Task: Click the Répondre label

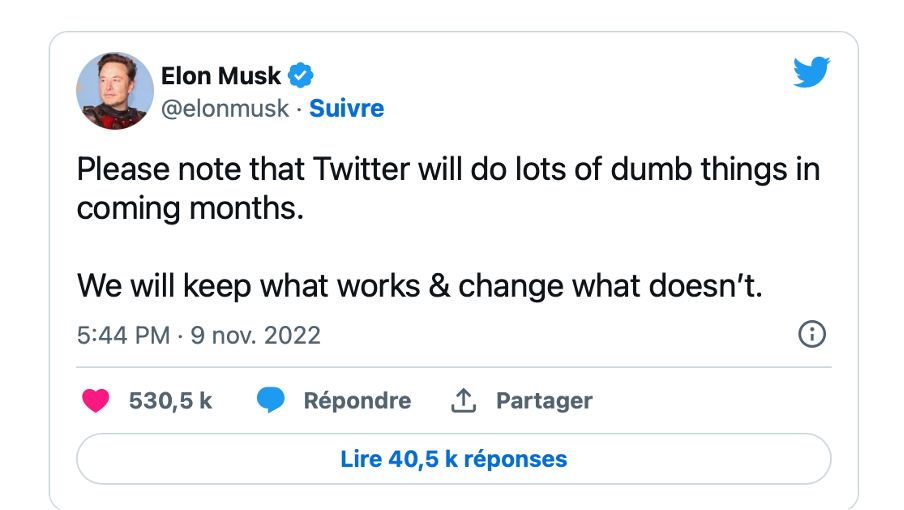Action: click(x=357, y=401)
